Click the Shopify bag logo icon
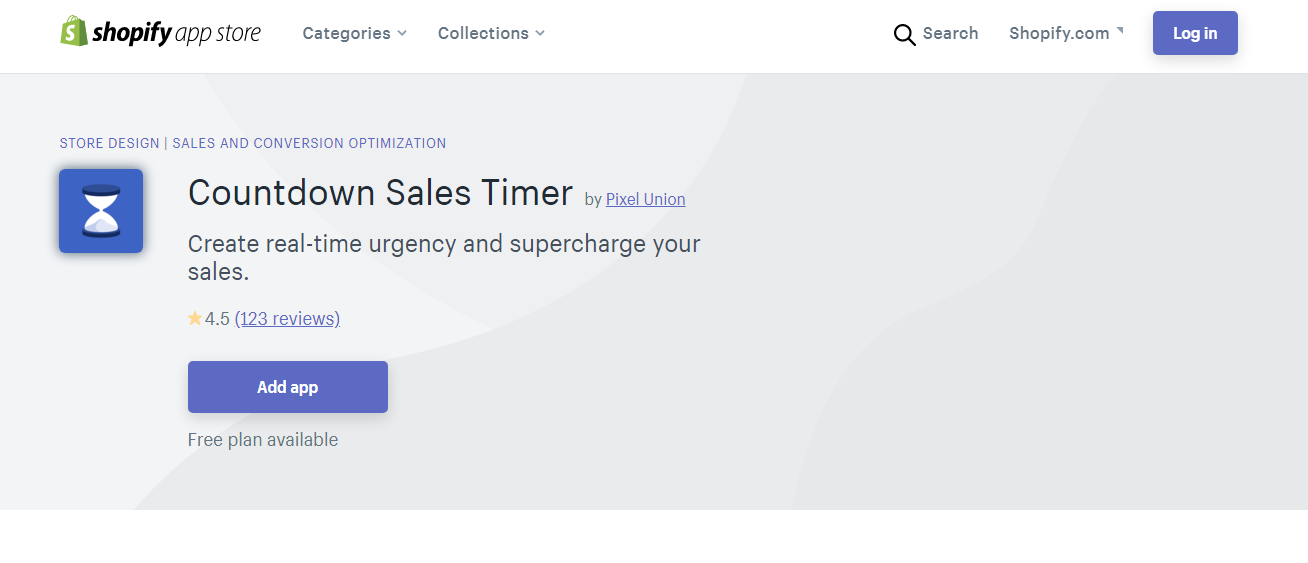Screen dimensions: 1308x563 point(74,32)
